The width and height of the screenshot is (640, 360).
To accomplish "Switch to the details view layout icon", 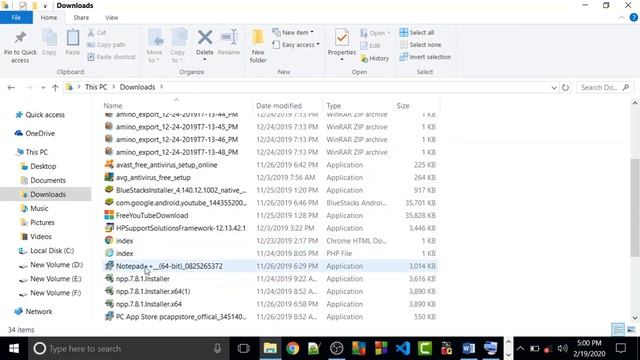I will point(618,329).
